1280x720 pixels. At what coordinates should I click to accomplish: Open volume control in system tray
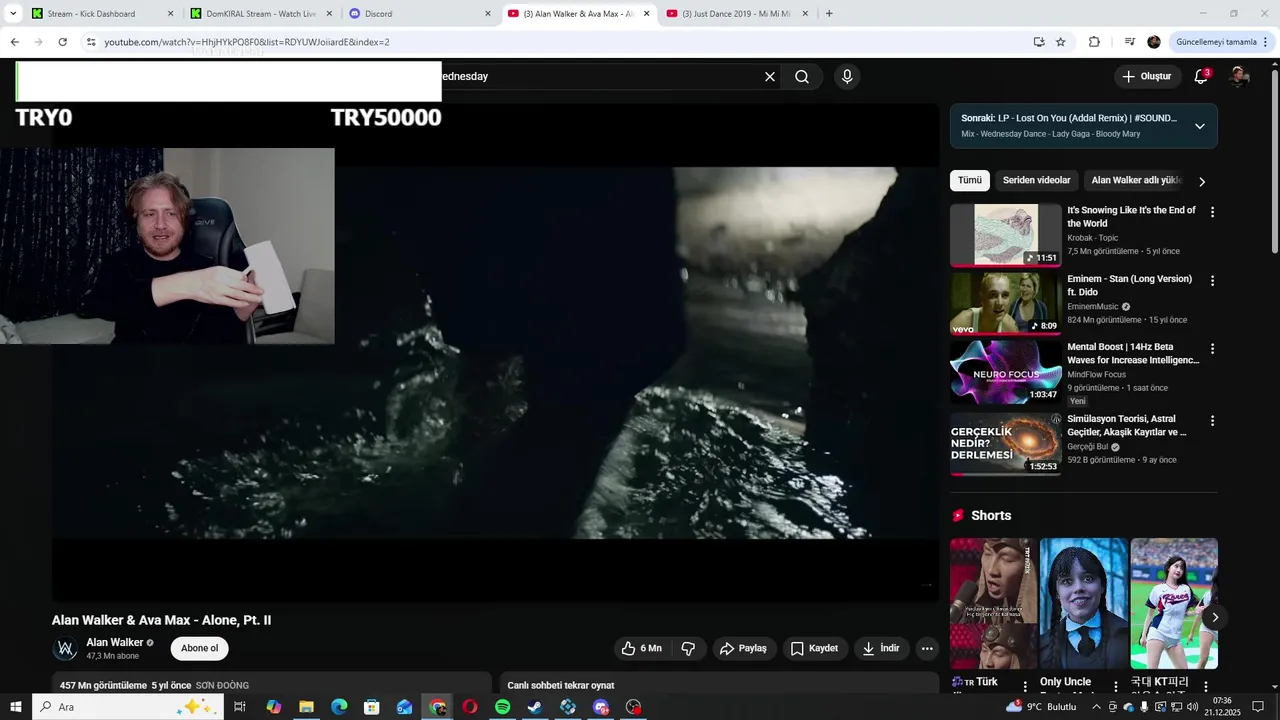pos(1192,707)
